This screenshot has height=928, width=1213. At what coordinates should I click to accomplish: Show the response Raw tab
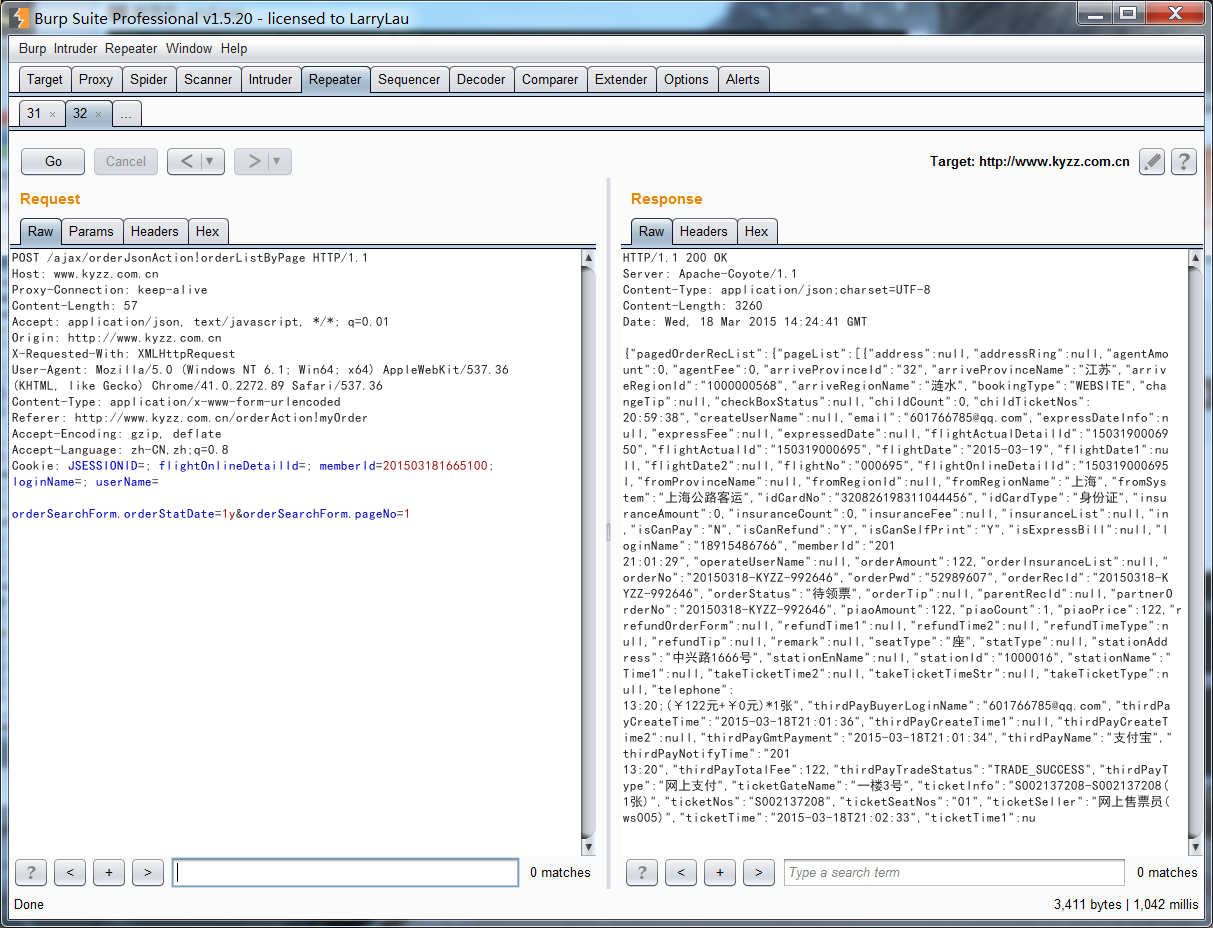tap(652, 231)
